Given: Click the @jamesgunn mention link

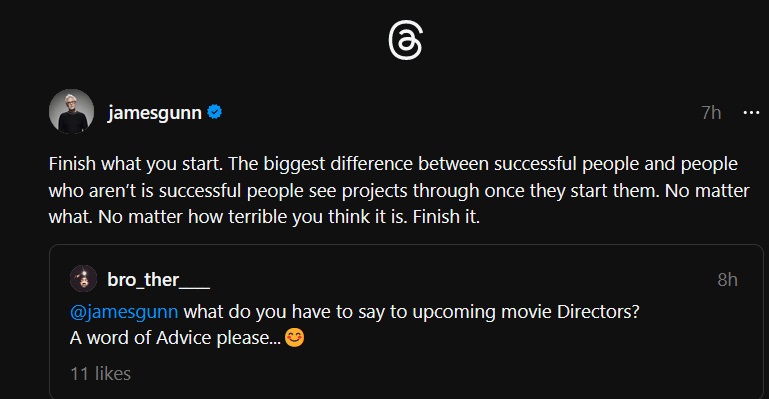Looking at the screenshot, I should click(124, 312).
